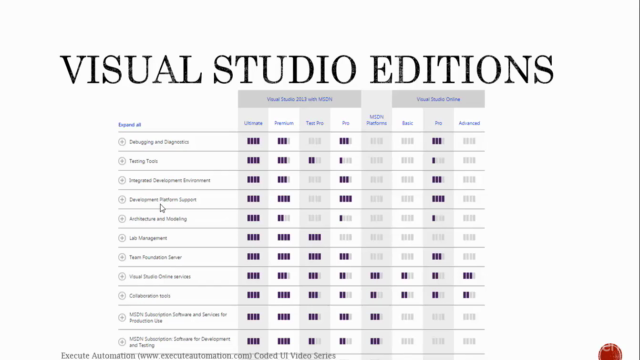Click Premium rating bars for Debugging and Diagnostics

tap(284, 141)
